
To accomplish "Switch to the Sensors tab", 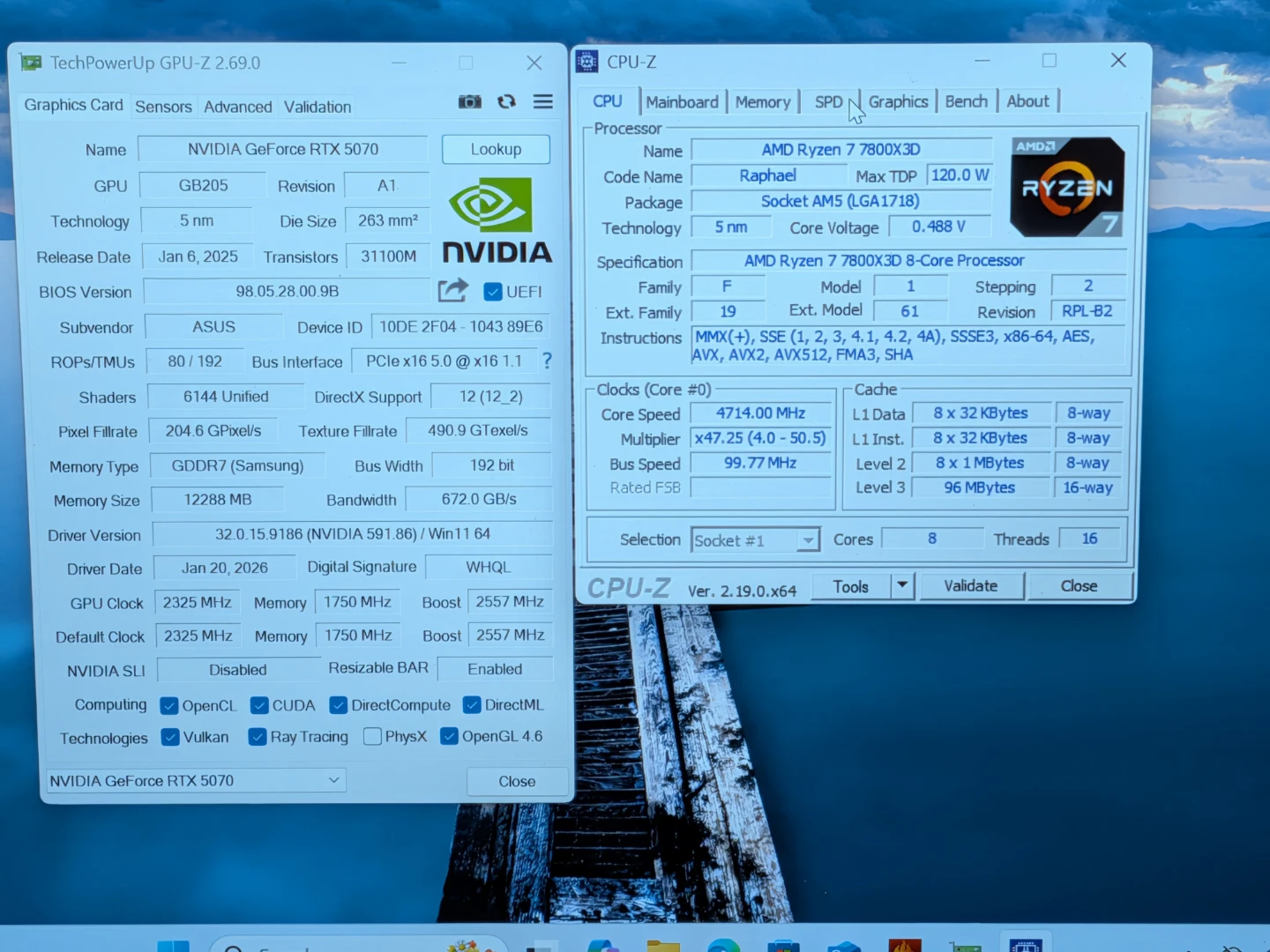I will pyautogui.click(x=163, y=107).
